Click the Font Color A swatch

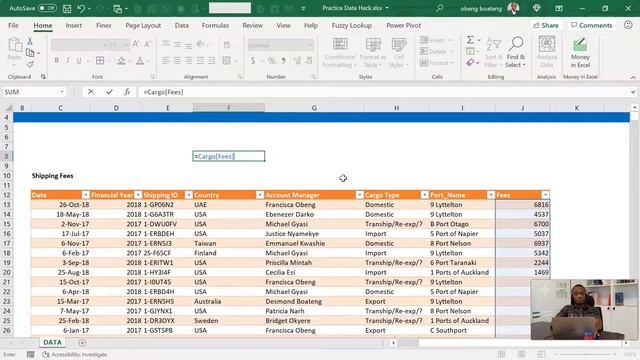tap(140, 61)
